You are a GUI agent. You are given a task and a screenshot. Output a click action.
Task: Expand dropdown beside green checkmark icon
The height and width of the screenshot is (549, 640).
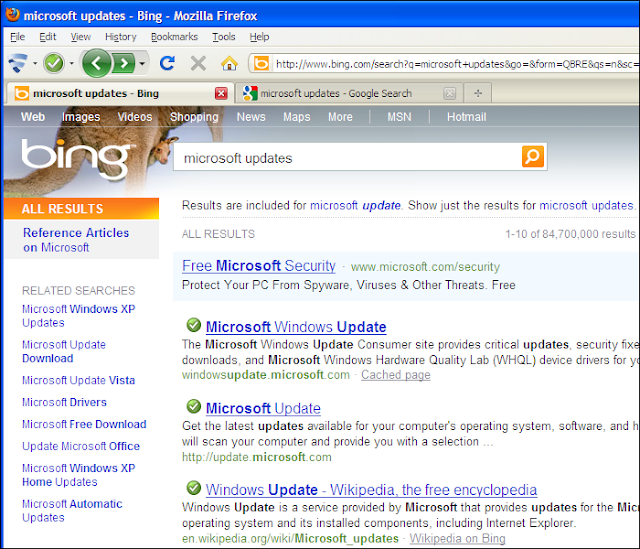tap(72, 63)
